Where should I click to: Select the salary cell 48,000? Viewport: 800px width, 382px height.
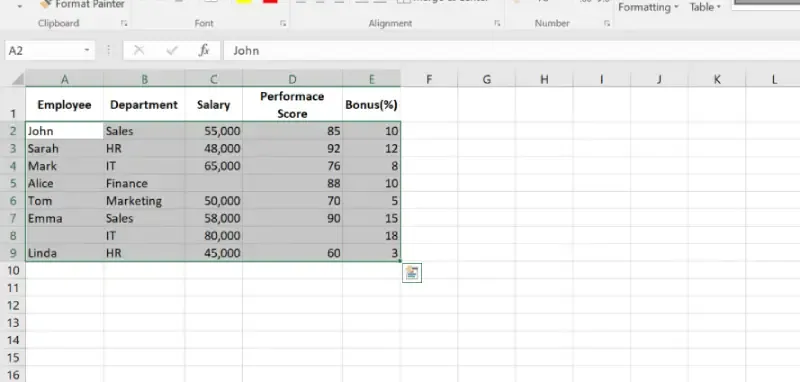pos(214,148)
